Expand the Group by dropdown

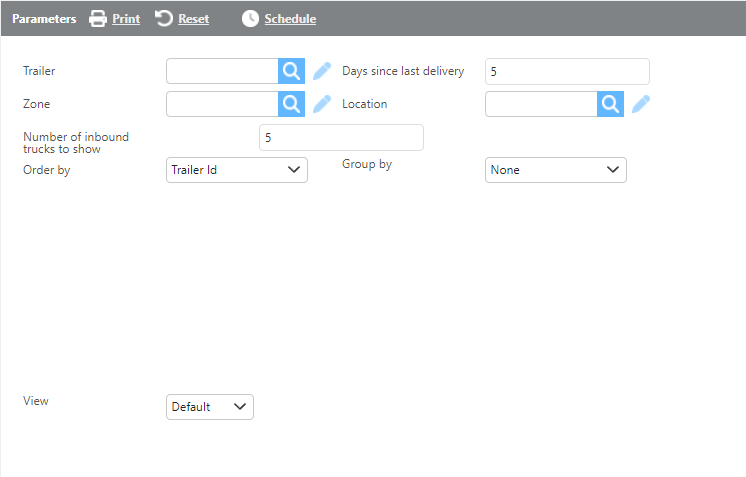[555, 170]
